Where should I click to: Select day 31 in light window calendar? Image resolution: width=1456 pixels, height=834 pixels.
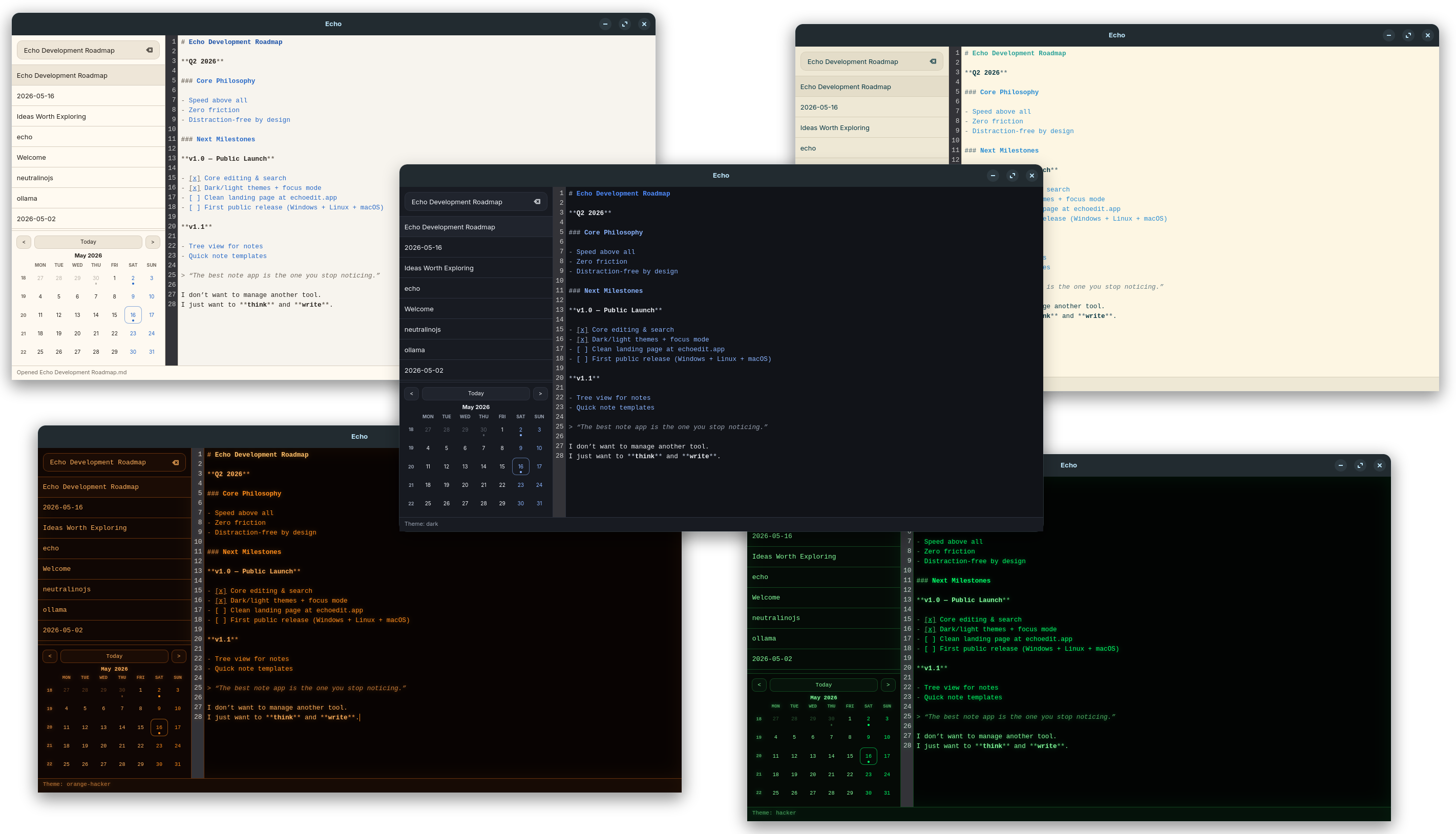[151, 352]
